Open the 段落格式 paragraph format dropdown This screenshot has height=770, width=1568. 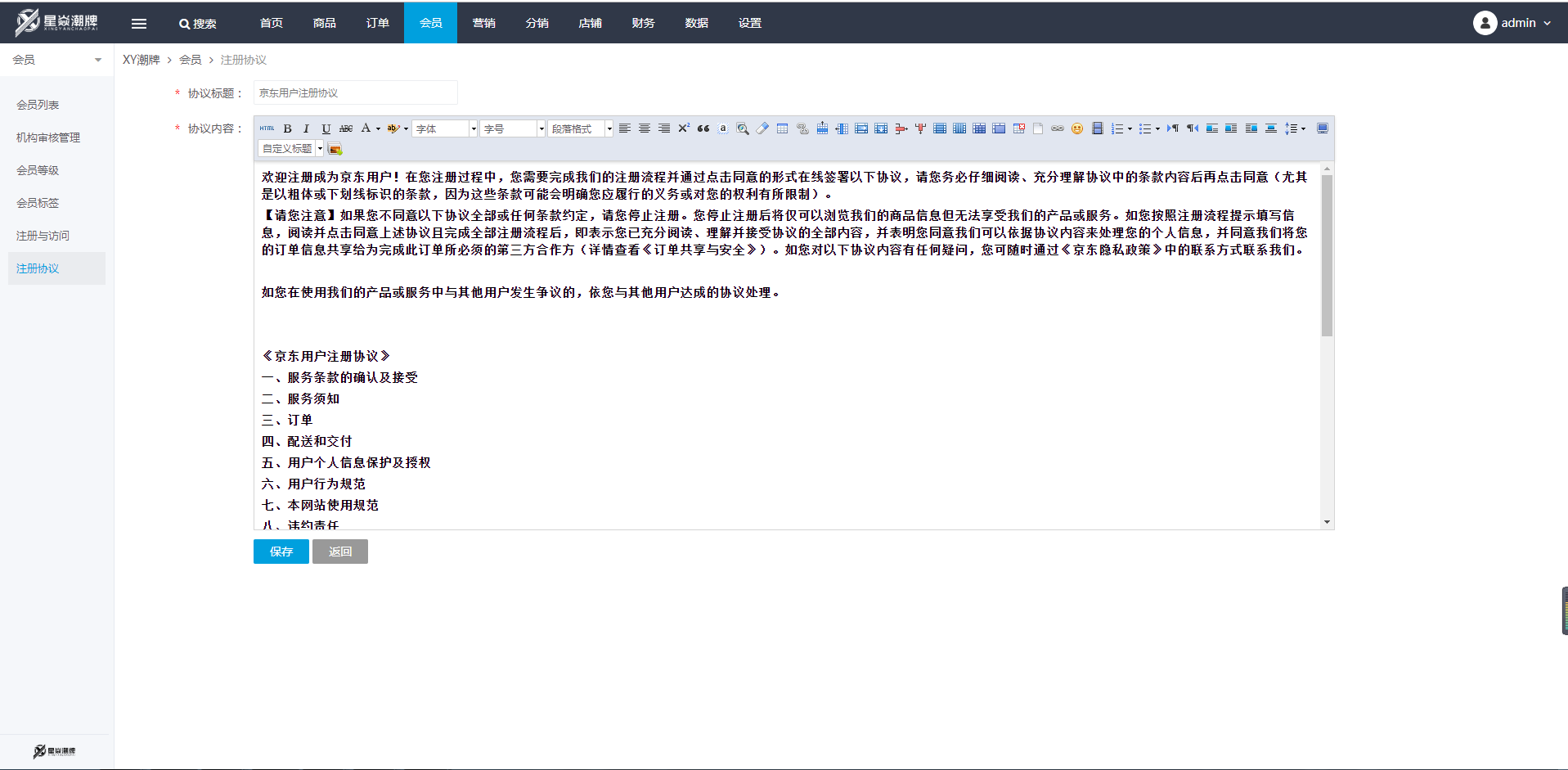581,128
